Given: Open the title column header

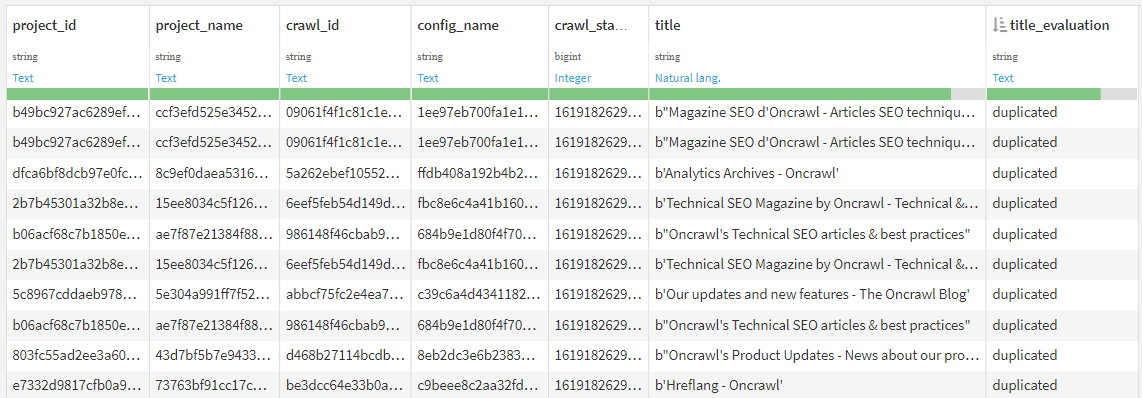Looking at the screenshot, I should [x=668, y=25].
